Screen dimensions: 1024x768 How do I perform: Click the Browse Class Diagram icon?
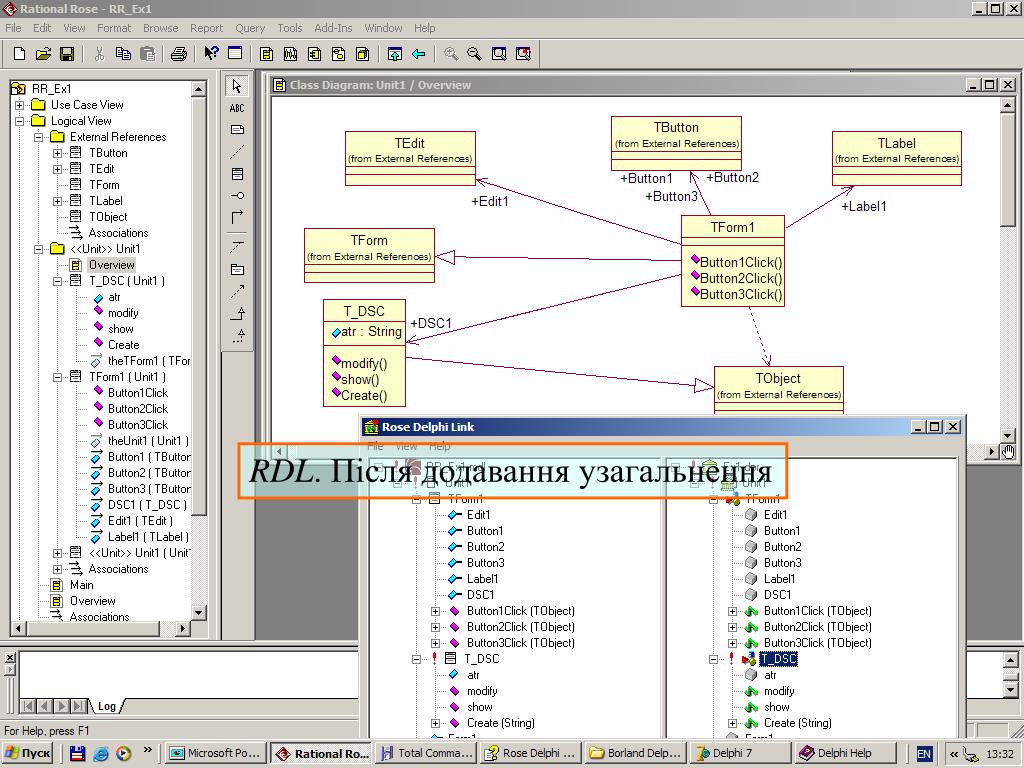[266, 54]
